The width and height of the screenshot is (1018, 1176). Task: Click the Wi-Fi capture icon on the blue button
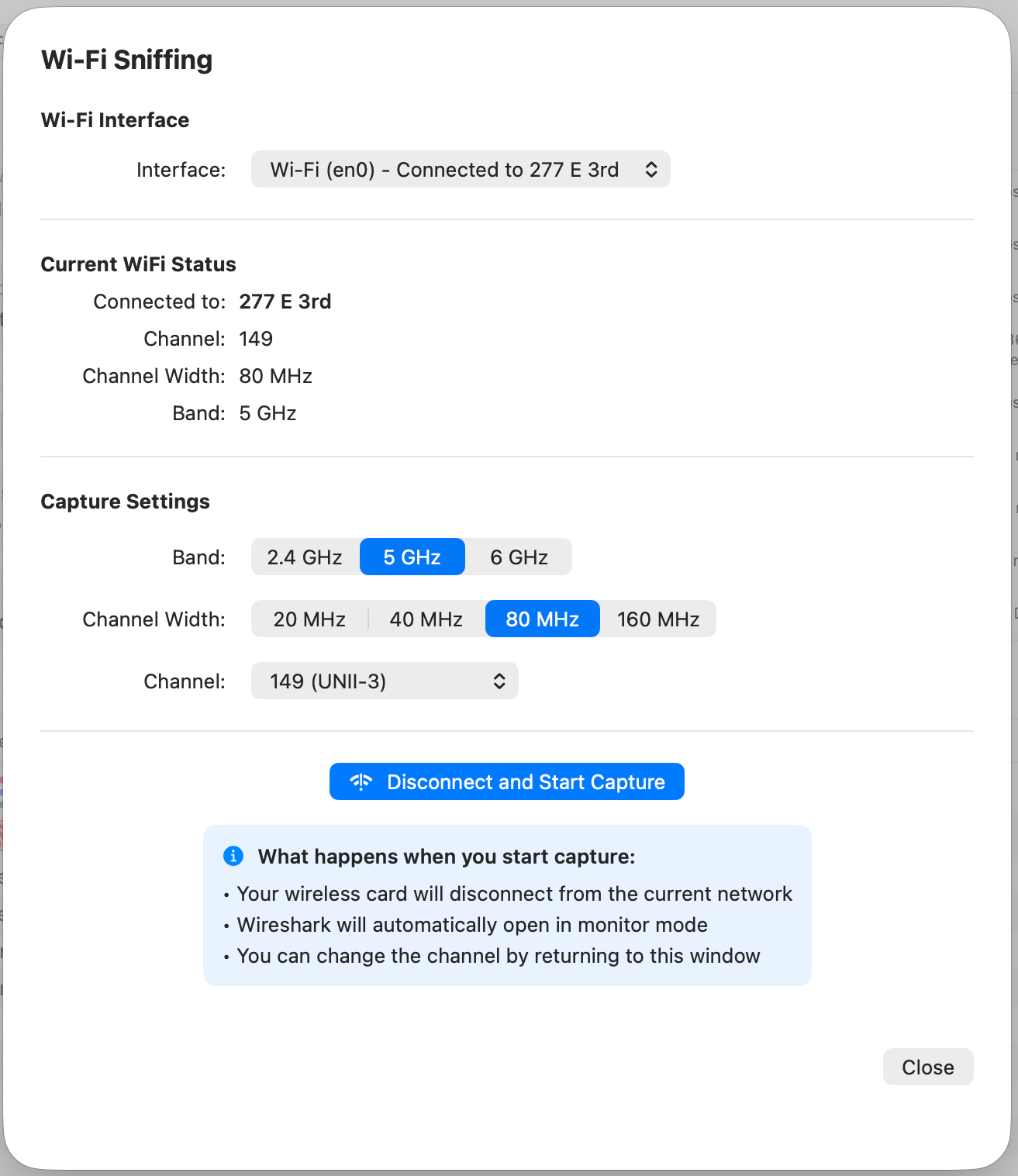pyautogui.click(x=361, y=781)
